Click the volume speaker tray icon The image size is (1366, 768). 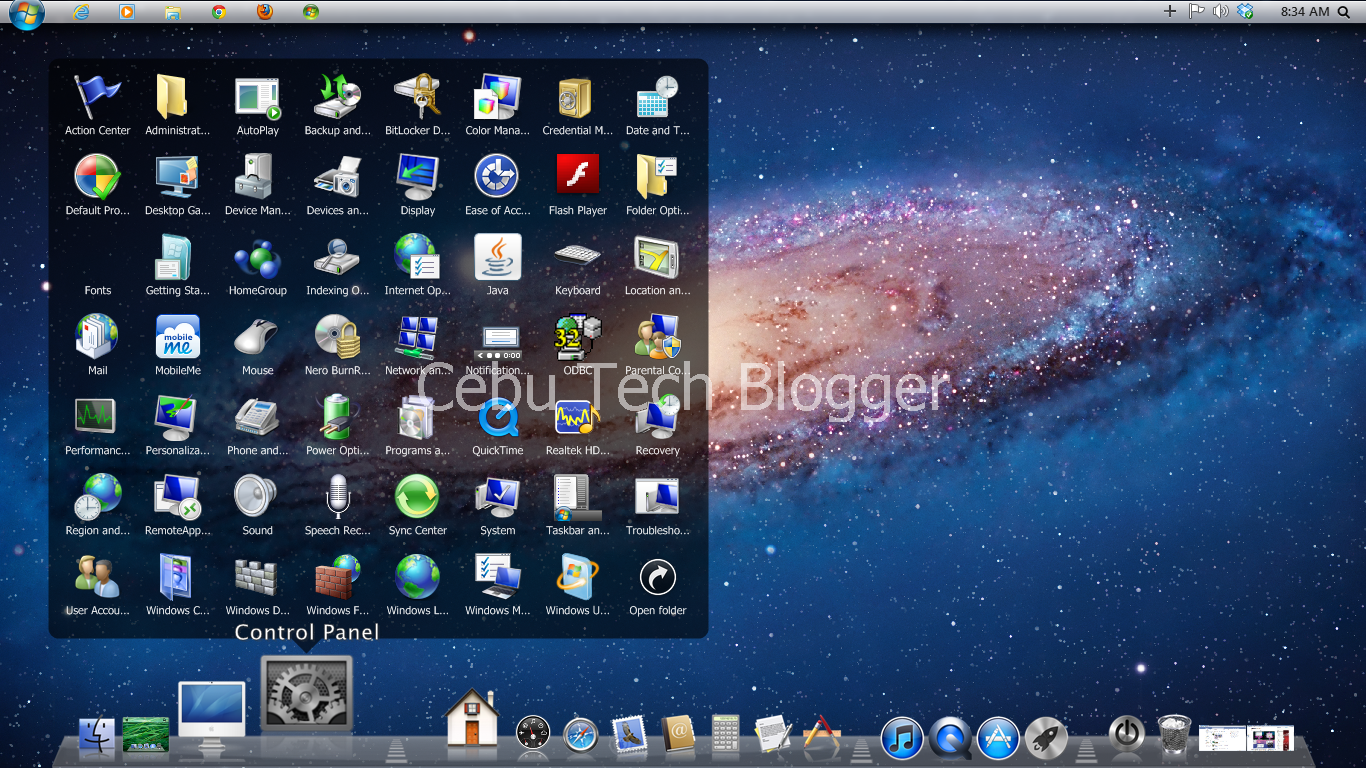click(1220, 12)
